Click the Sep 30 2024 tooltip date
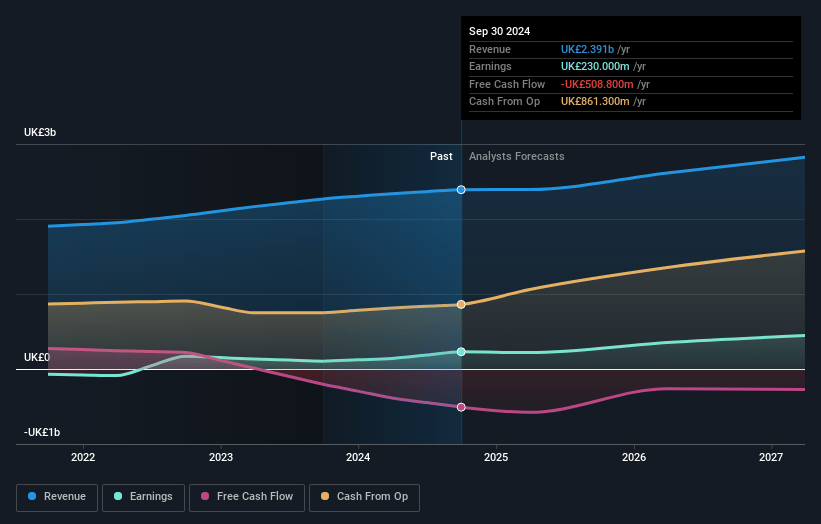Viewport: 821px width, 524px height. click(500, 31)
